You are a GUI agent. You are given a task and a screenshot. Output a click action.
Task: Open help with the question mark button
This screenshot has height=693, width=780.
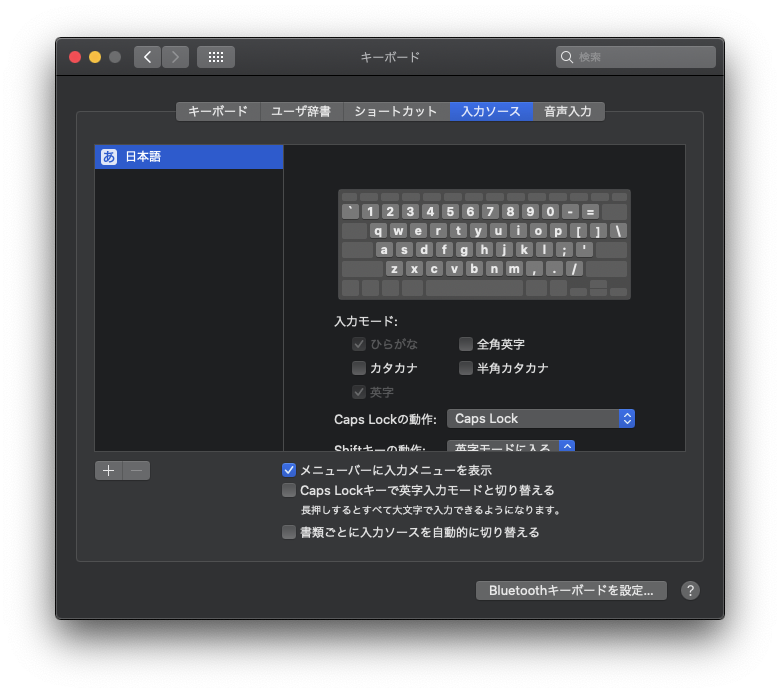point(690,591)
